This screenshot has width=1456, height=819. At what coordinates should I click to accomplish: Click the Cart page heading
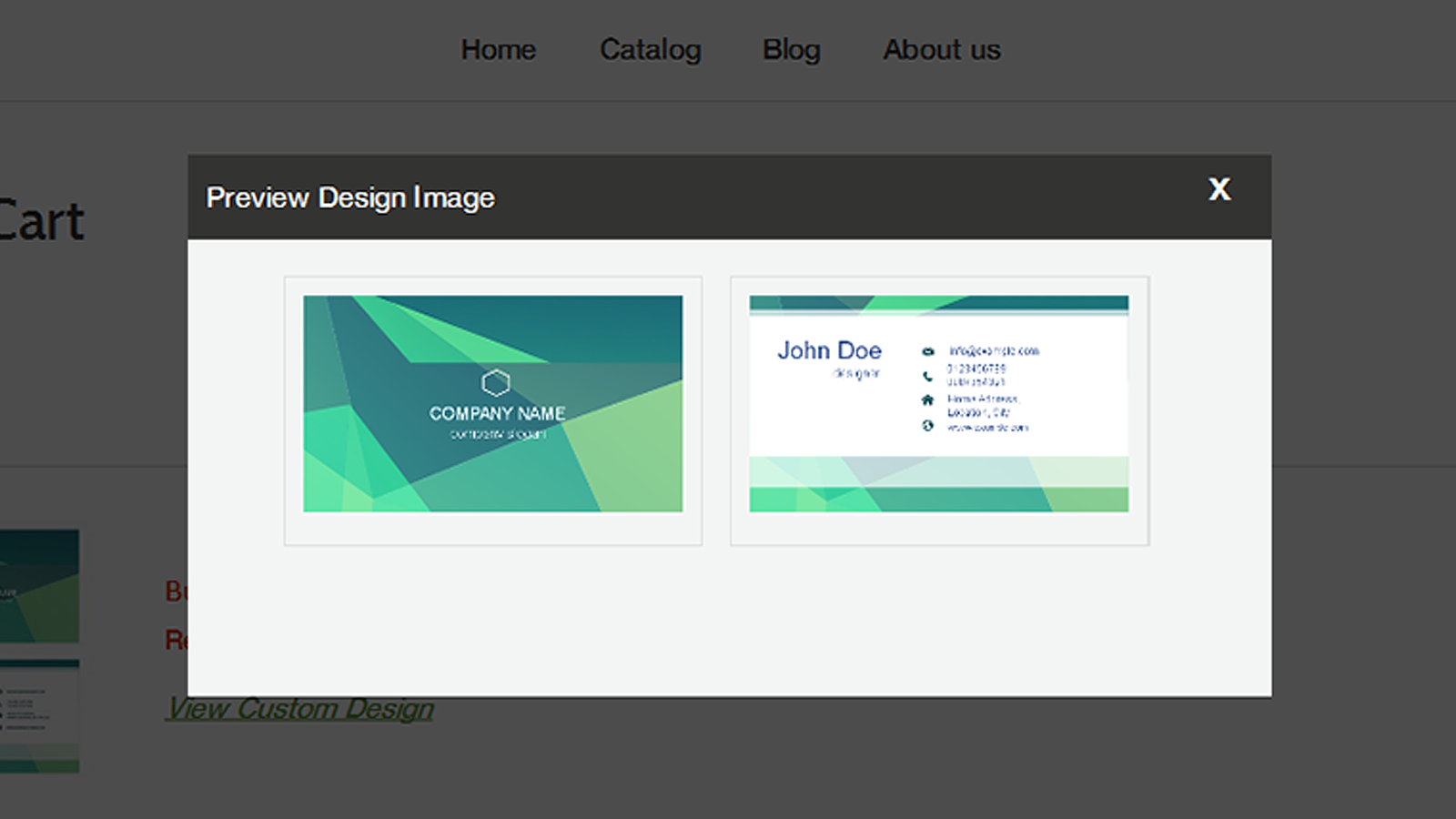click(41, 218)
